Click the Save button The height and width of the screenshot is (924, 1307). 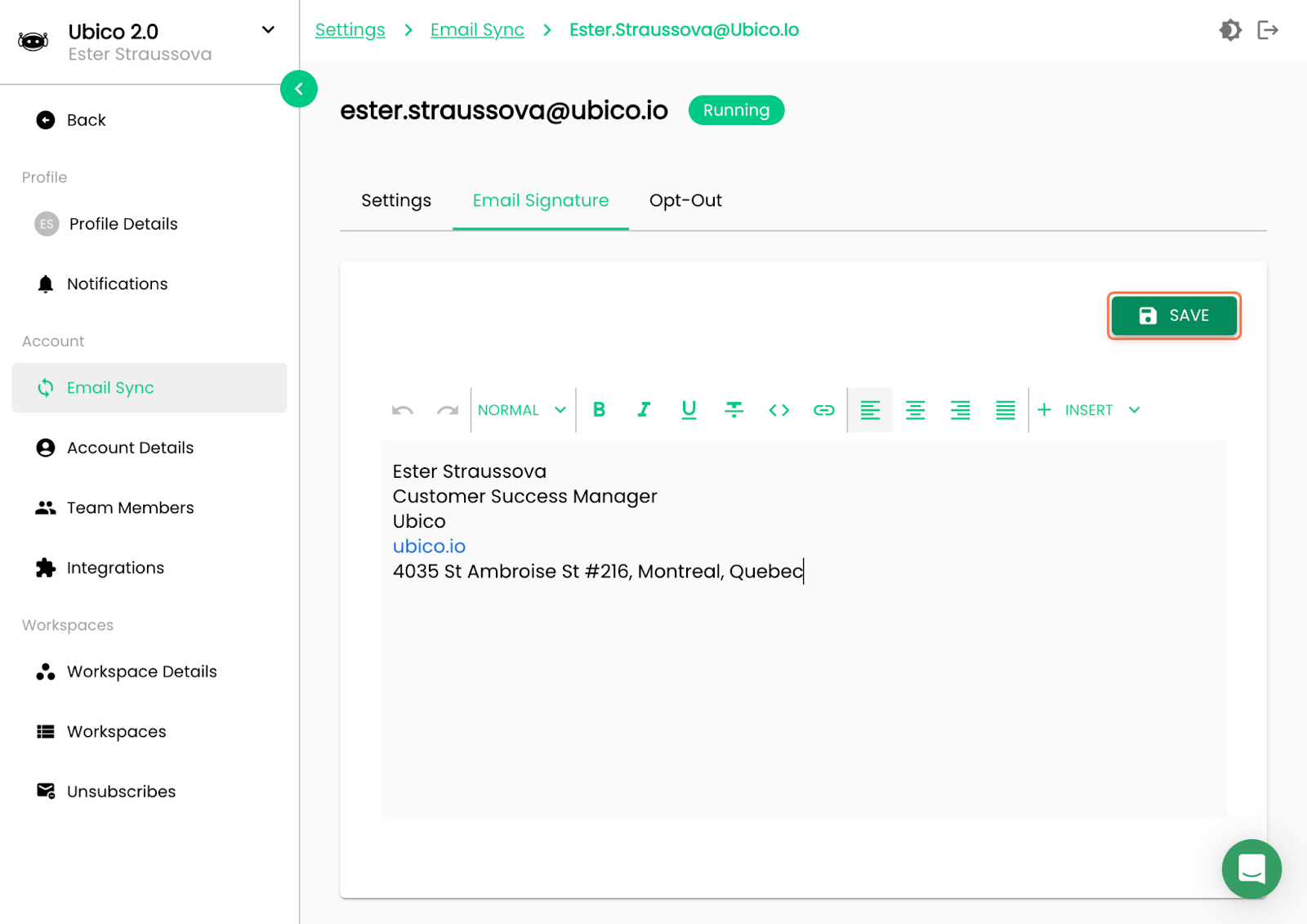(x=1174, y=315)
